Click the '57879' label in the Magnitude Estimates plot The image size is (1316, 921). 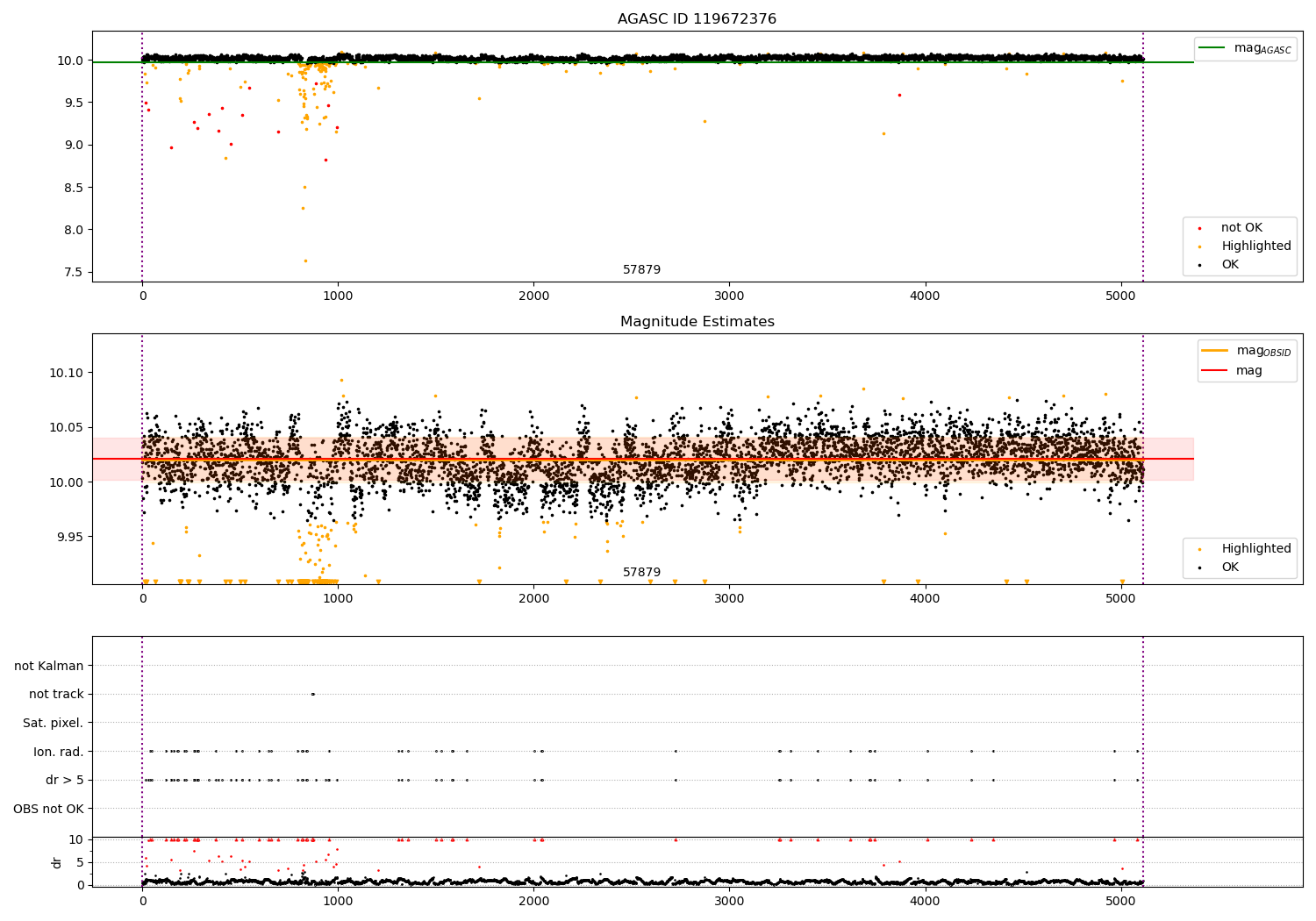pyautogui.click(x=641, y=573)
